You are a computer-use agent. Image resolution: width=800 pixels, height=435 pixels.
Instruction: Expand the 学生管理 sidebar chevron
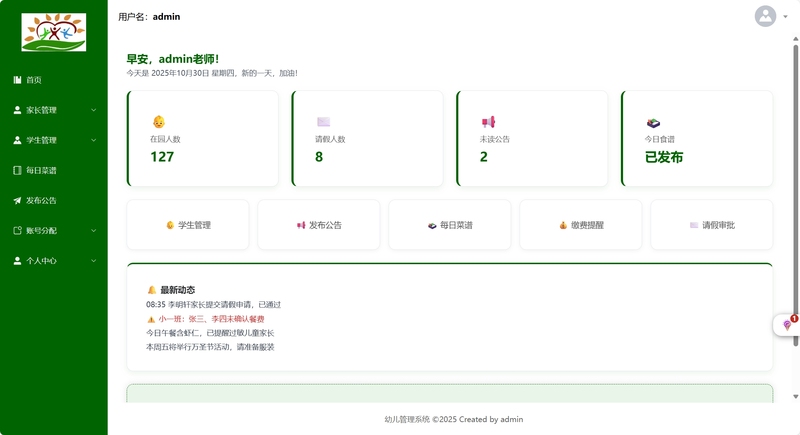(x=93, y=140)
